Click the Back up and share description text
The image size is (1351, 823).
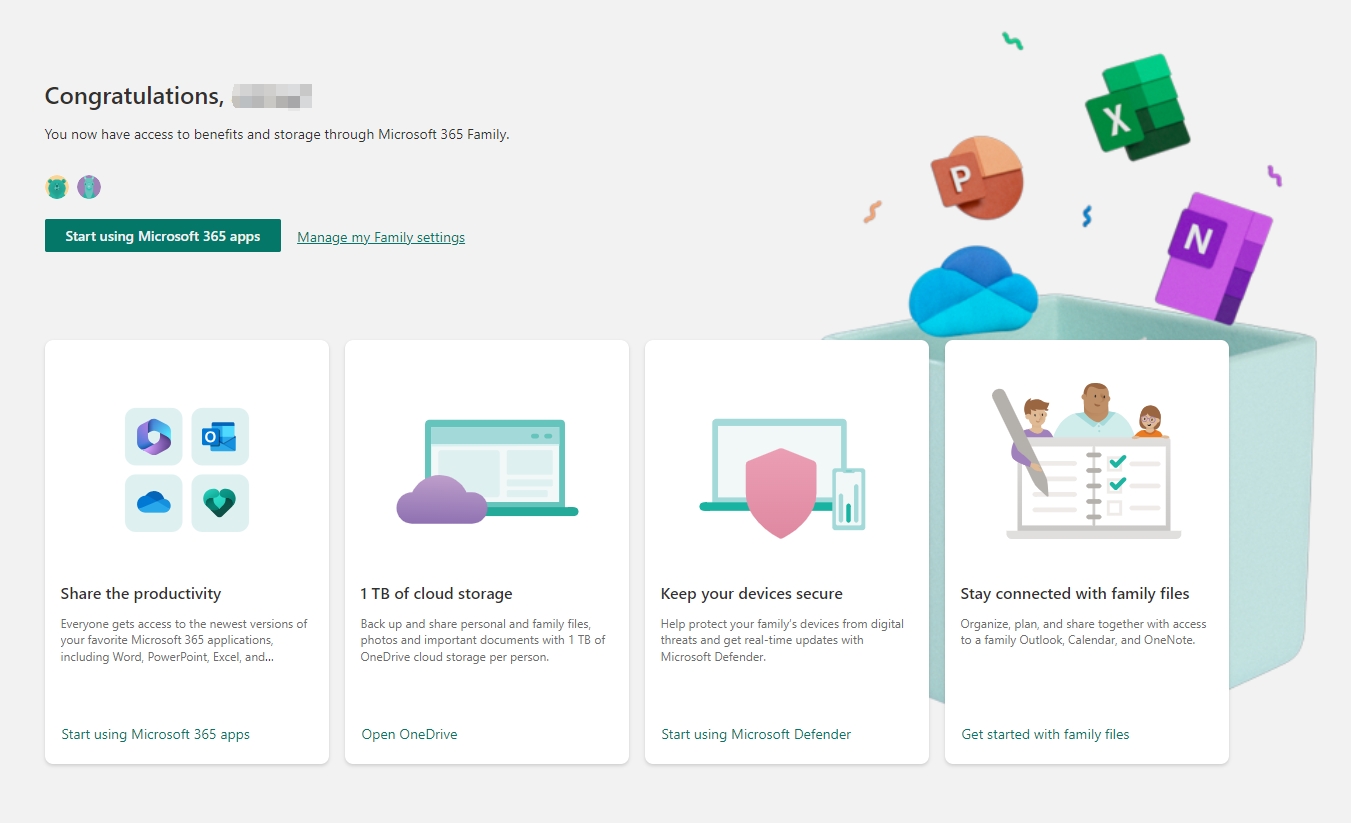[x=483, y=640]
